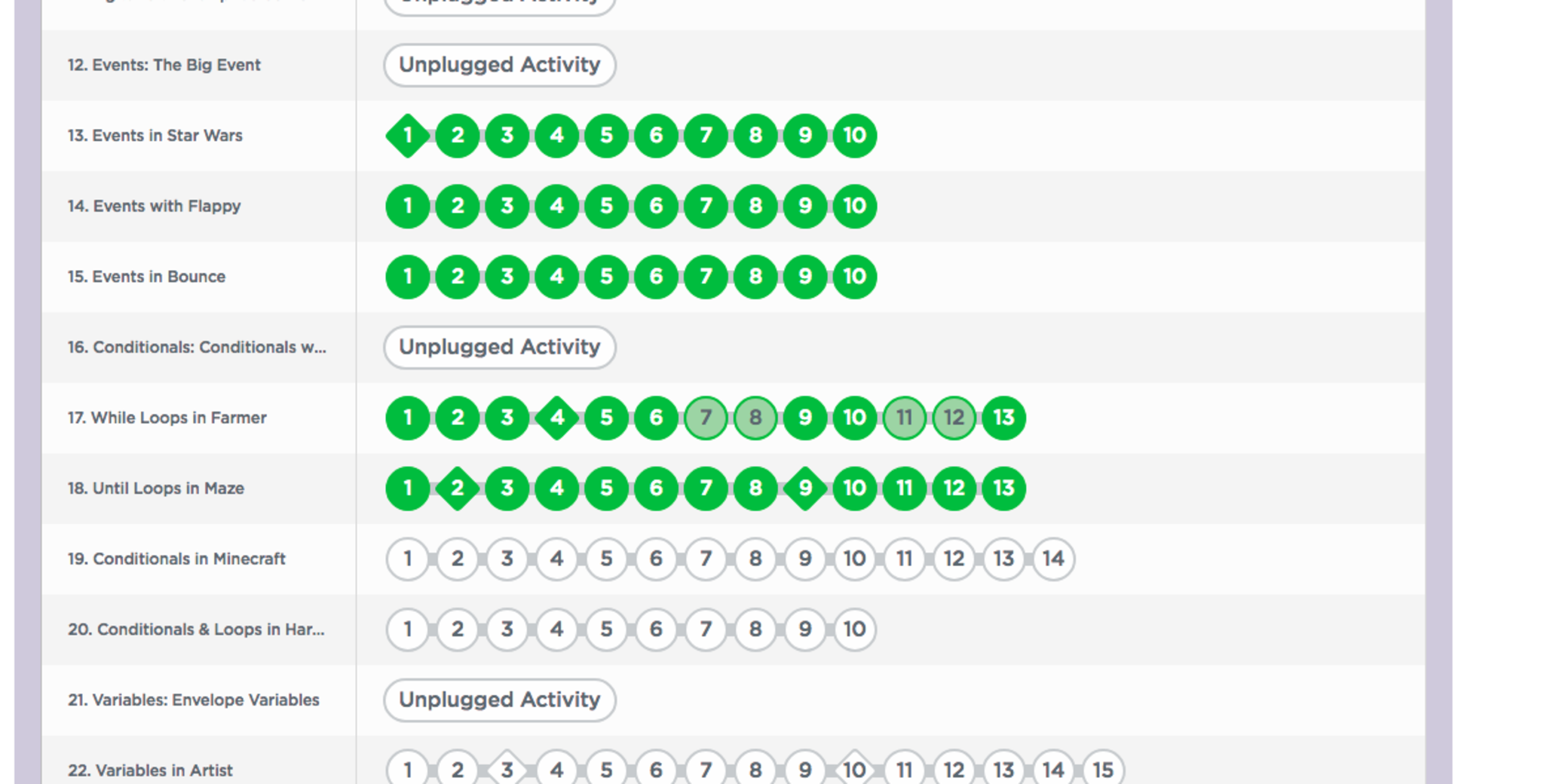Viewport: 1544px width, 784px height.
Task: Open puzzle 13 in Until Loops in Maze
Action: pos(1003,488)
